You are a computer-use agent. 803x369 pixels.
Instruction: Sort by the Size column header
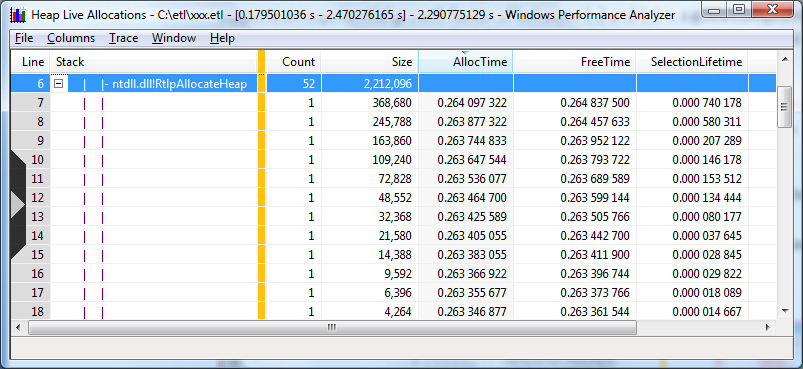(x=370, y=62)
